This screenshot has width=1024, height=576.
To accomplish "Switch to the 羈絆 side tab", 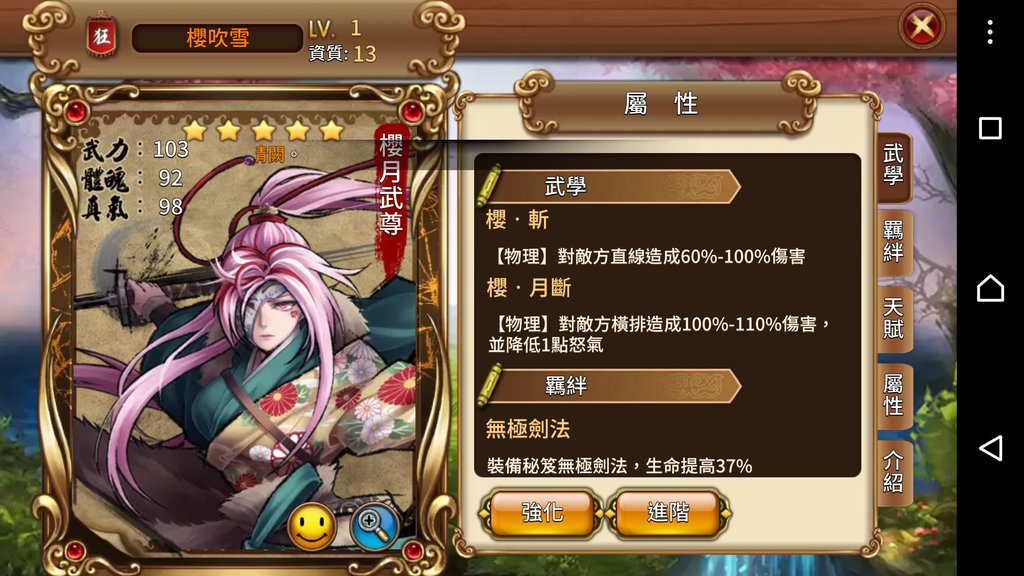I will (893, 242).
